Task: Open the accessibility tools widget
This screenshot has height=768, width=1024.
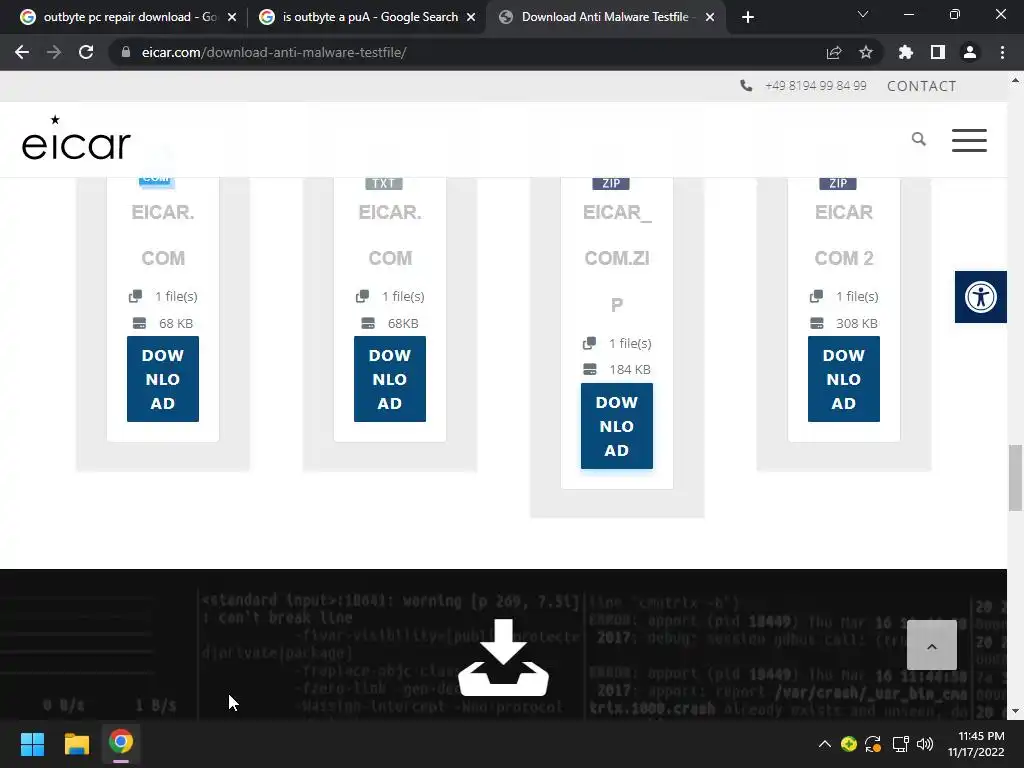Action: click(x=981, y=297)
